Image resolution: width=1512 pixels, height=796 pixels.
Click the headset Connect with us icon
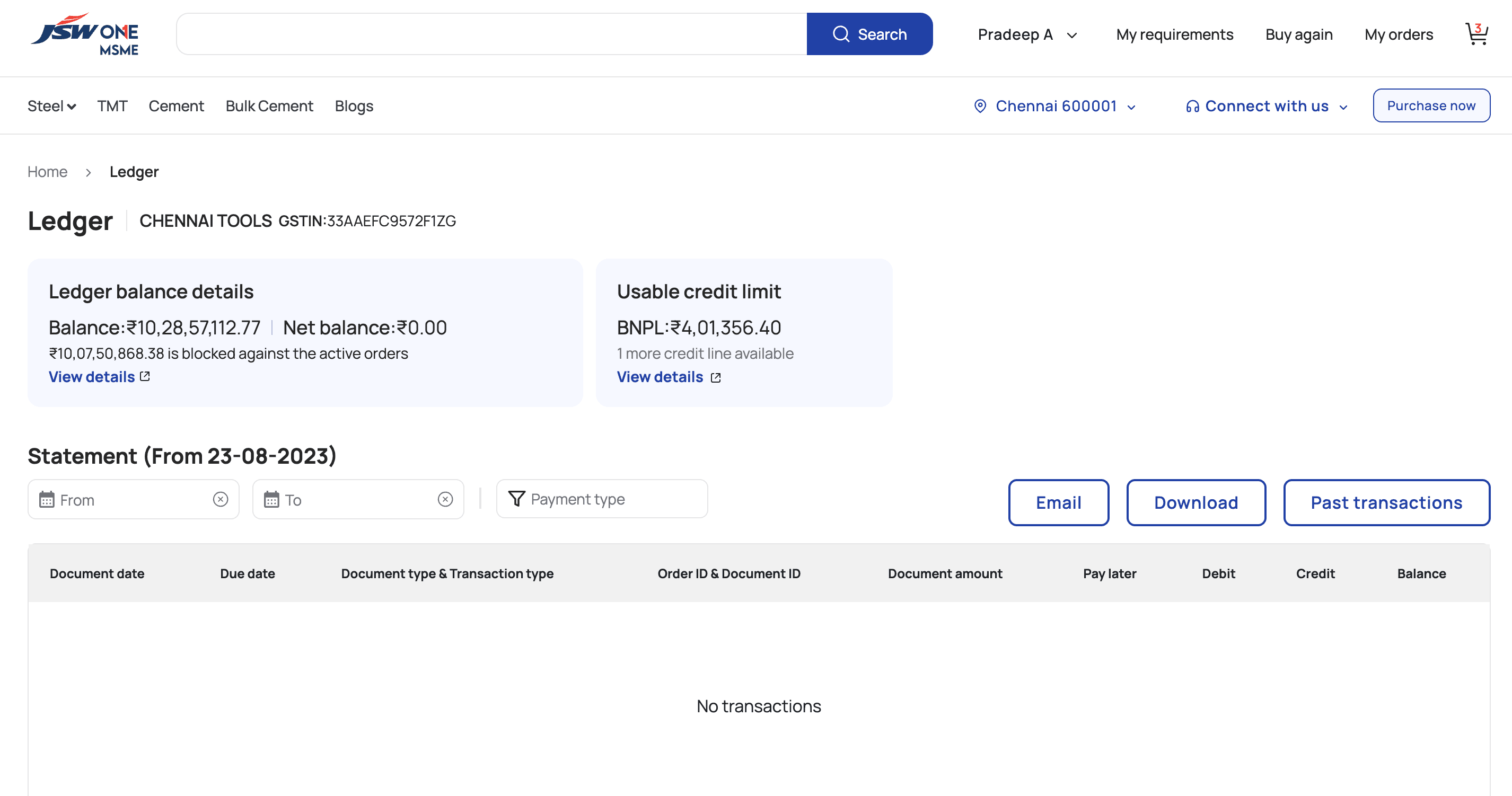[1192, 107]
